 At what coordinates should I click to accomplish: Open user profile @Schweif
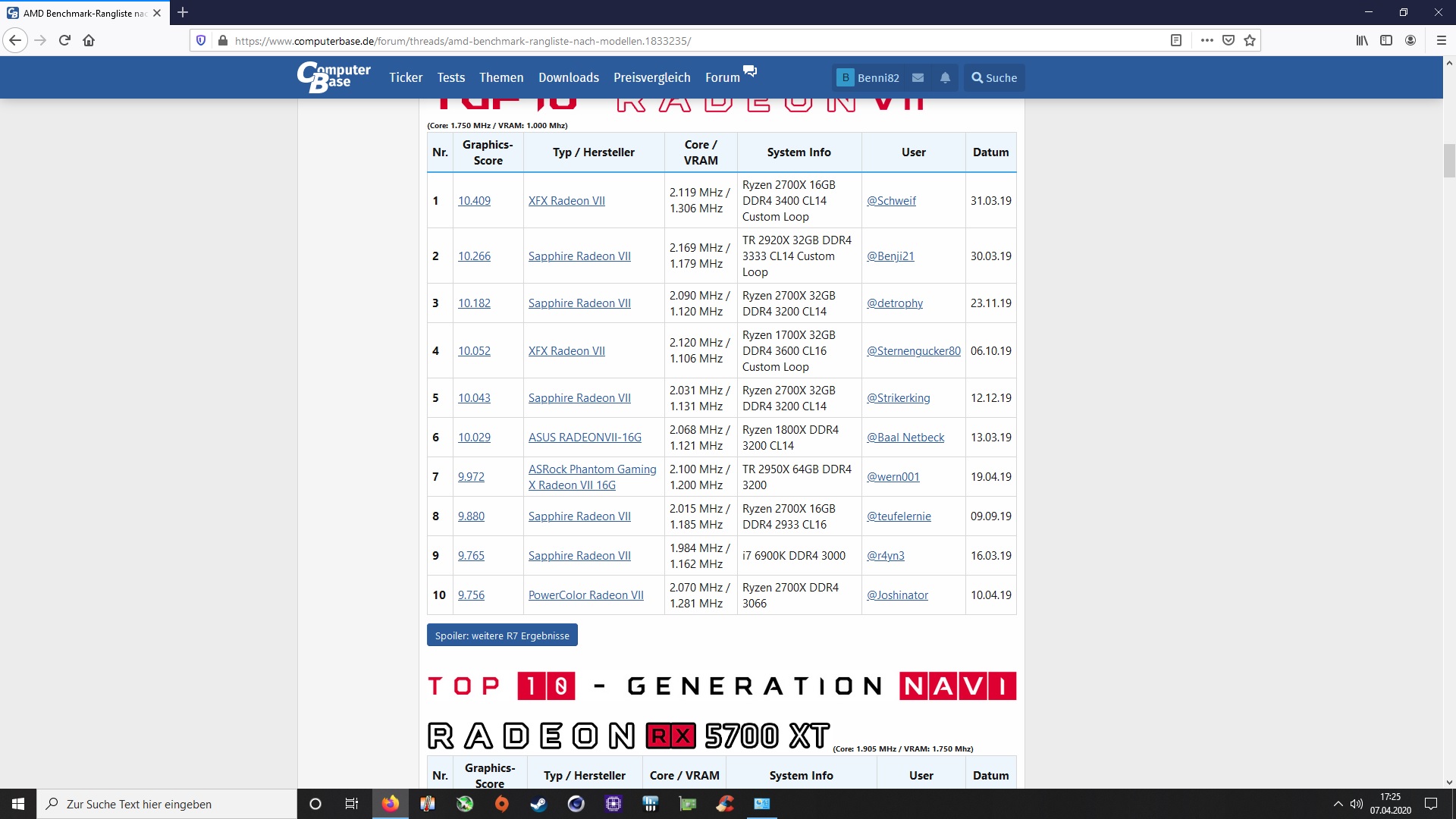(891, 201)
